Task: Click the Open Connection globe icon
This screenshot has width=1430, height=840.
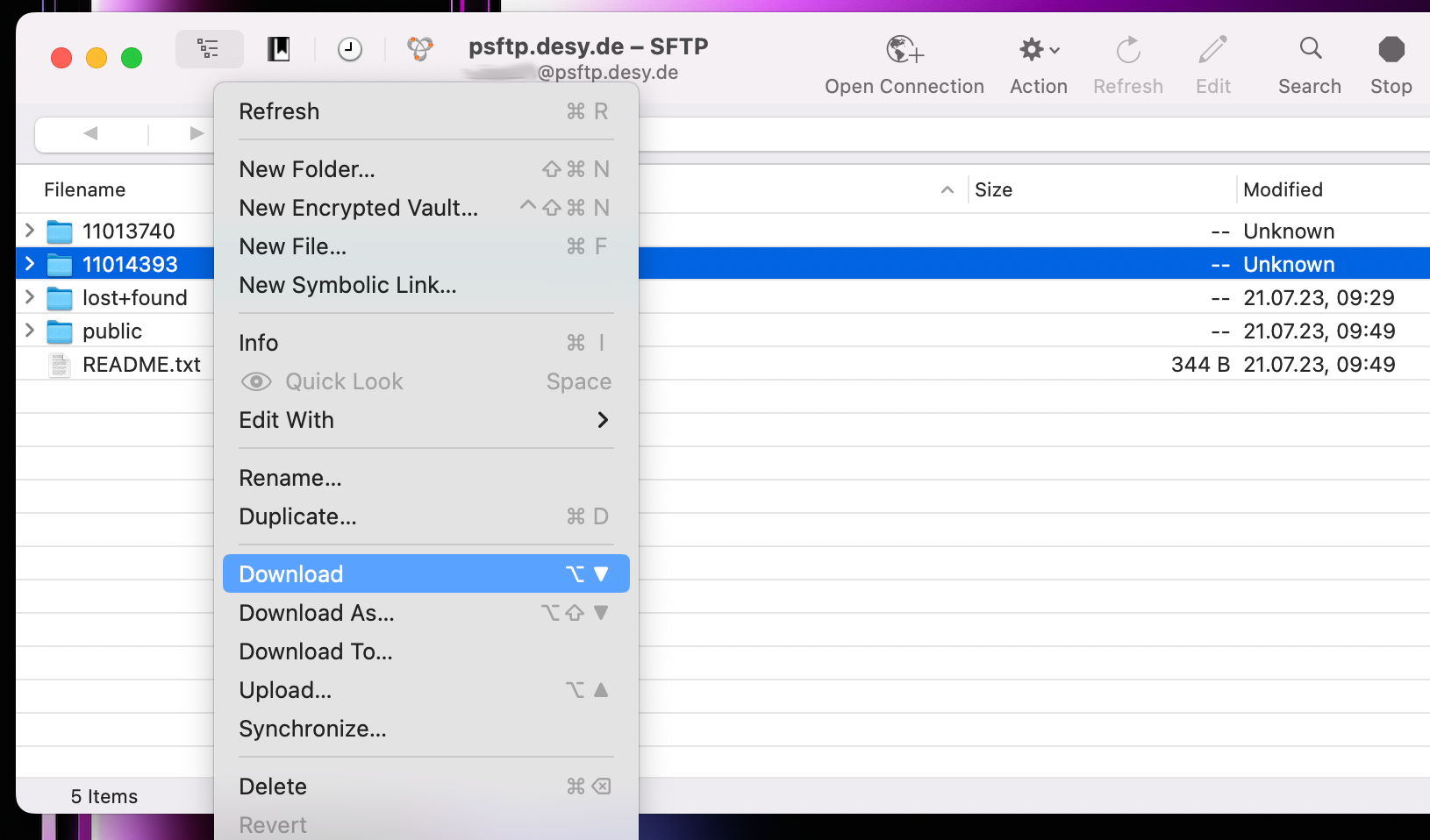Action: tap(904, 50)
